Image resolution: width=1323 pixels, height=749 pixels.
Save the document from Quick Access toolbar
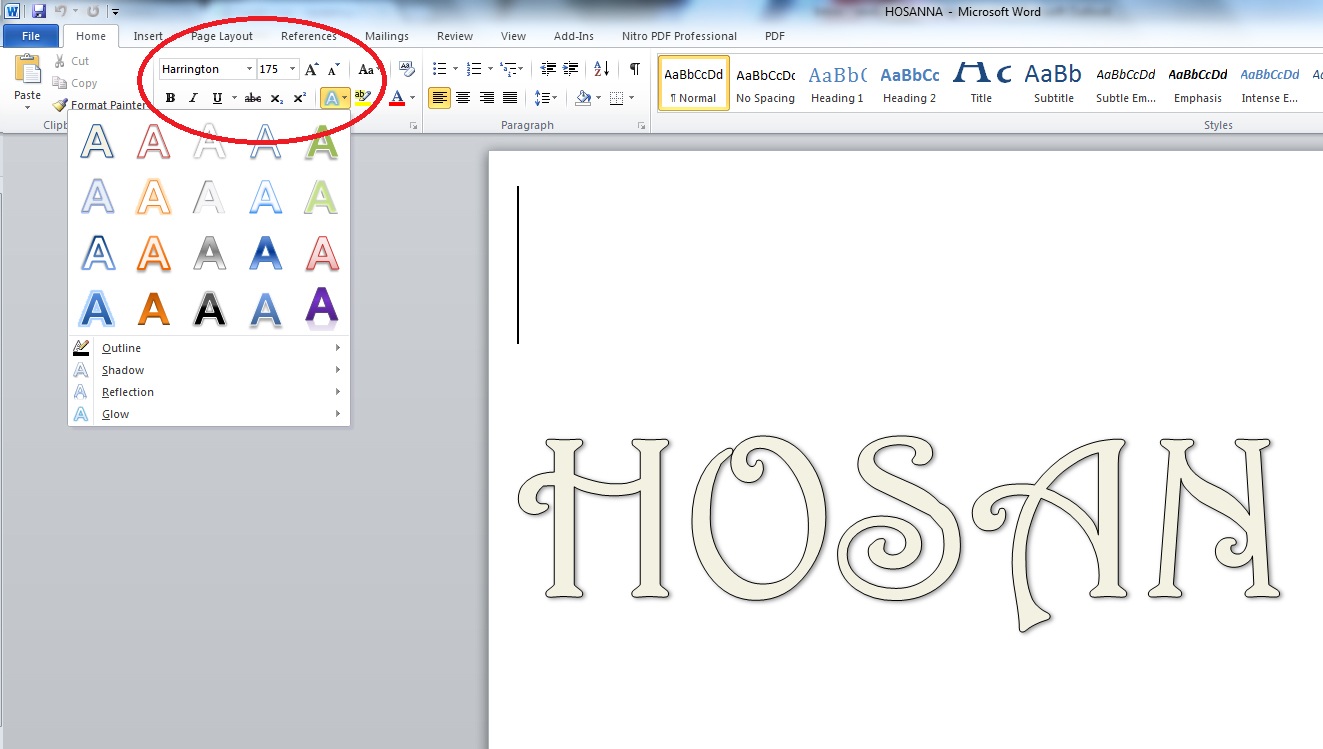pos(37,10)
